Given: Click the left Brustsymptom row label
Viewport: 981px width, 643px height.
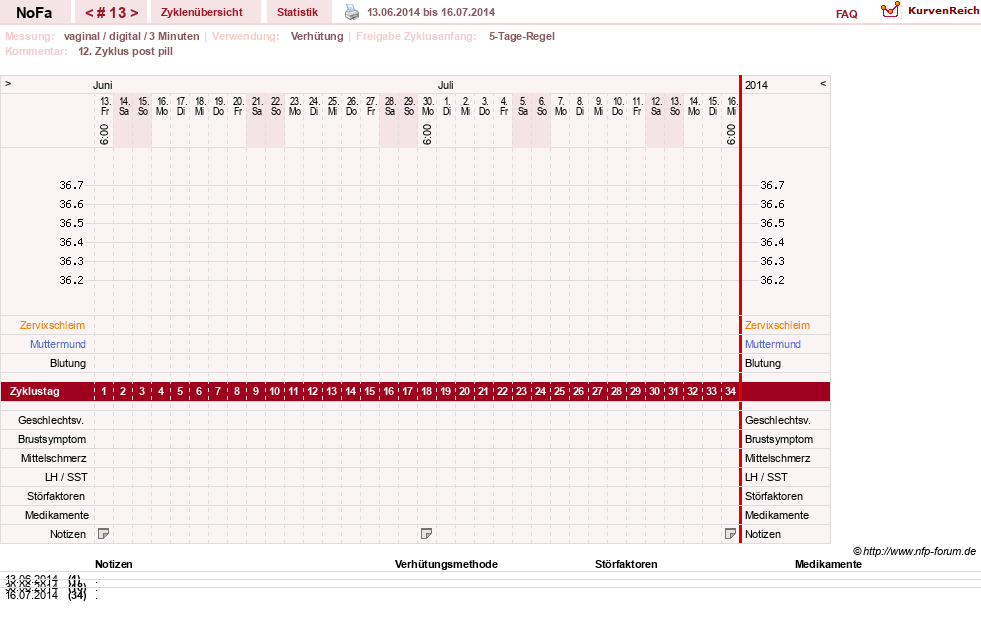Looking at the screenshot, I should click(x=52, y=439).
